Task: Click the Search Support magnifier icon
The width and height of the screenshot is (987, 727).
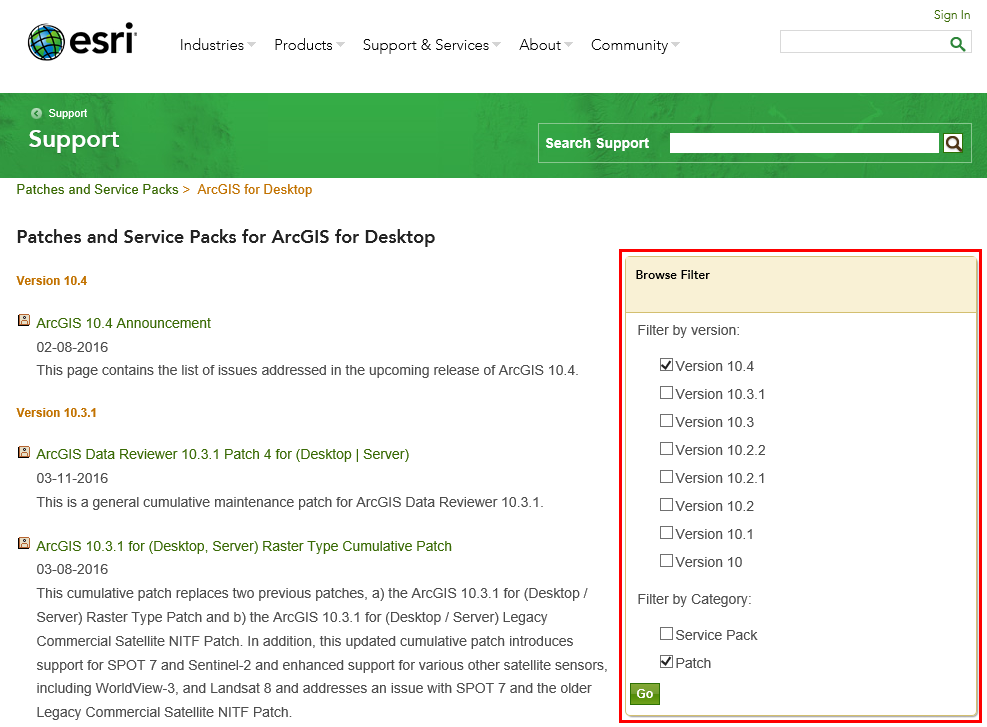Action: [x=951, y=143]
